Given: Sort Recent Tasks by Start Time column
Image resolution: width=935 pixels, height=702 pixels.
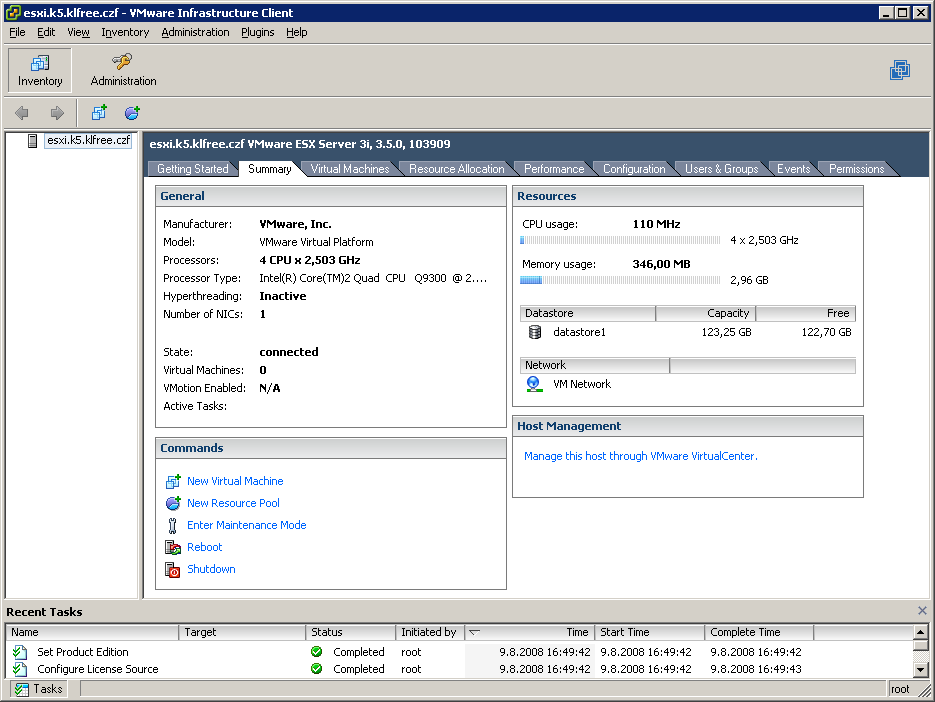Looking at the screenshot, I should tap(649, 632).
